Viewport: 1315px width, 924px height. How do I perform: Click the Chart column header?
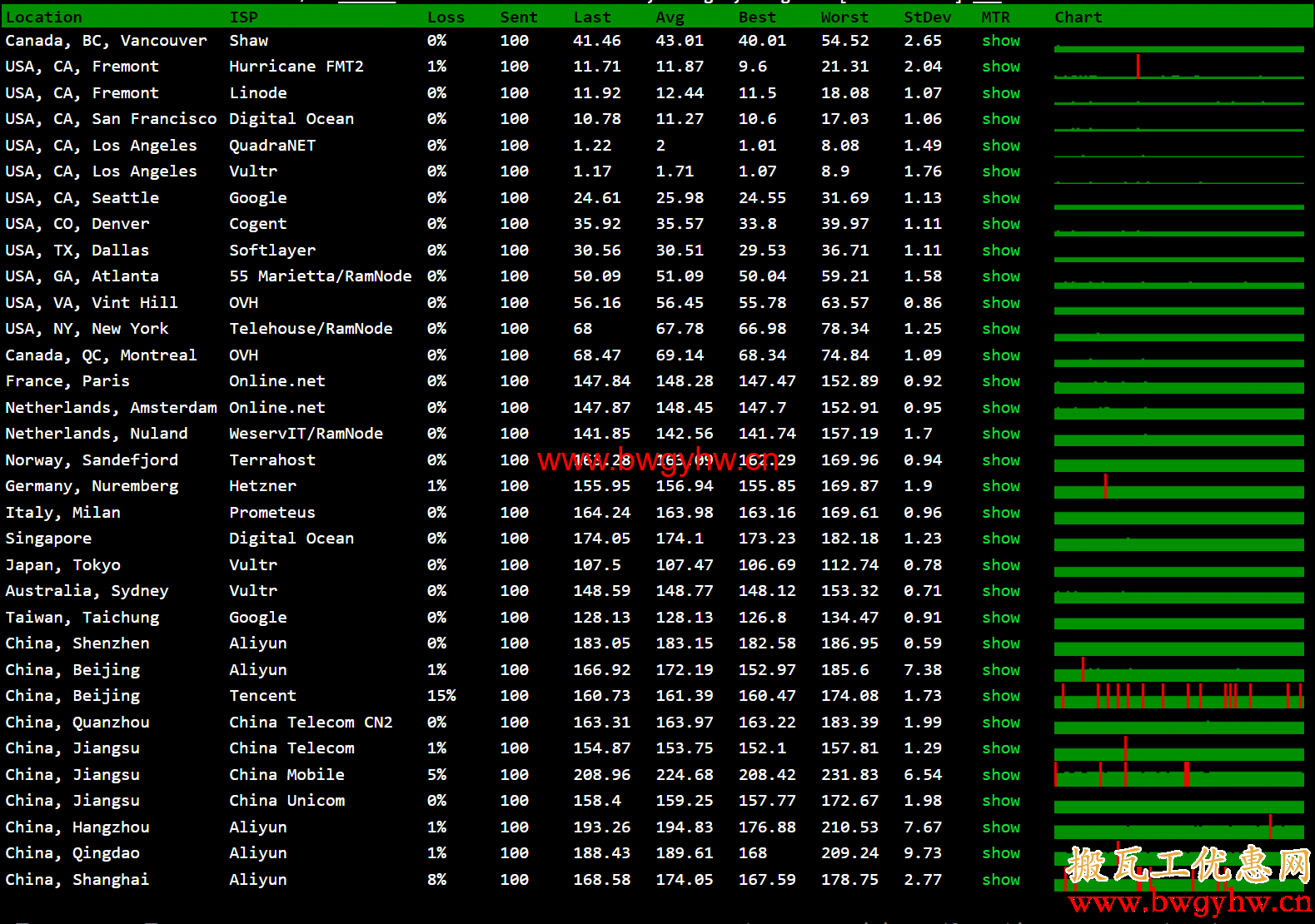[x=1078, y=17]
